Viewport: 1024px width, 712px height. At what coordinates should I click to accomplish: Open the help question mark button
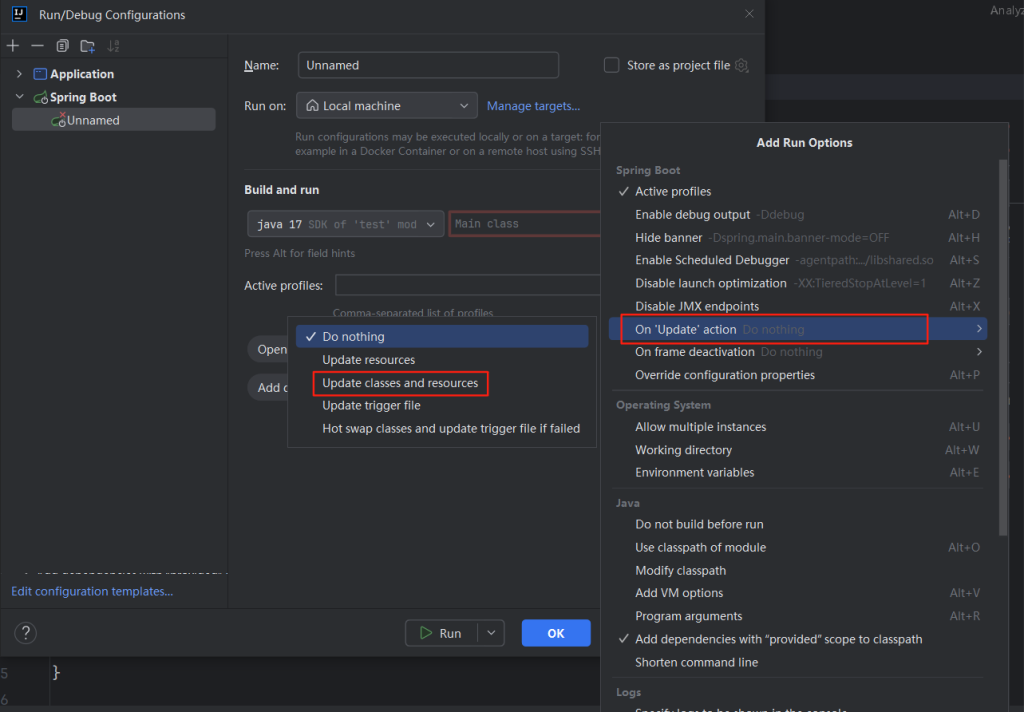25,632
